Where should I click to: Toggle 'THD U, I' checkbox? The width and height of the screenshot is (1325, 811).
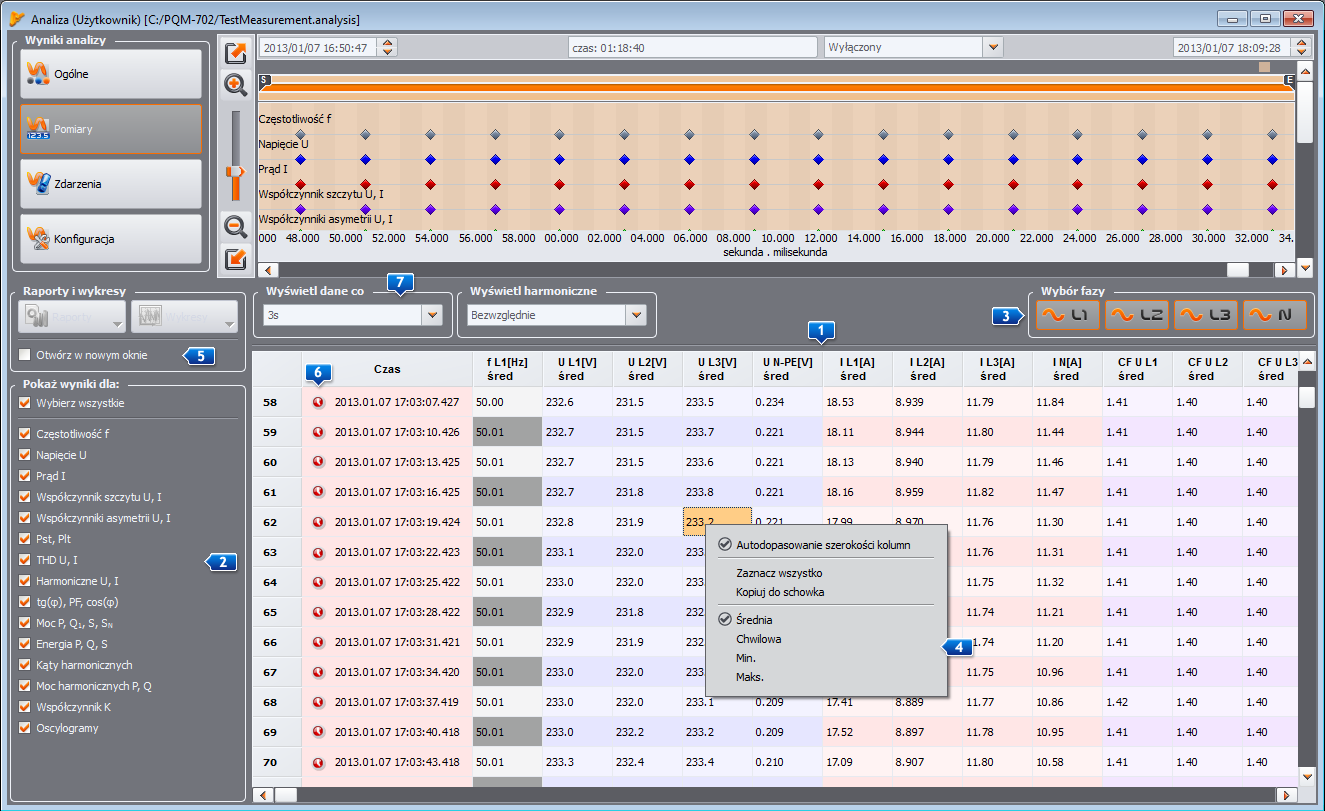(26, 560)
